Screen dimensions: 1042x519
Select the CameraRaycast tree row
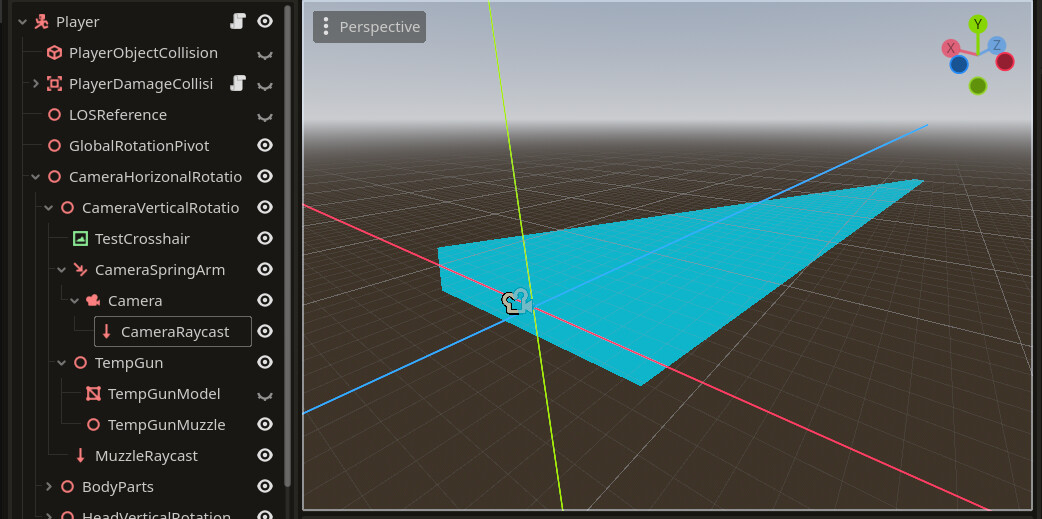(x=173, y=332)
